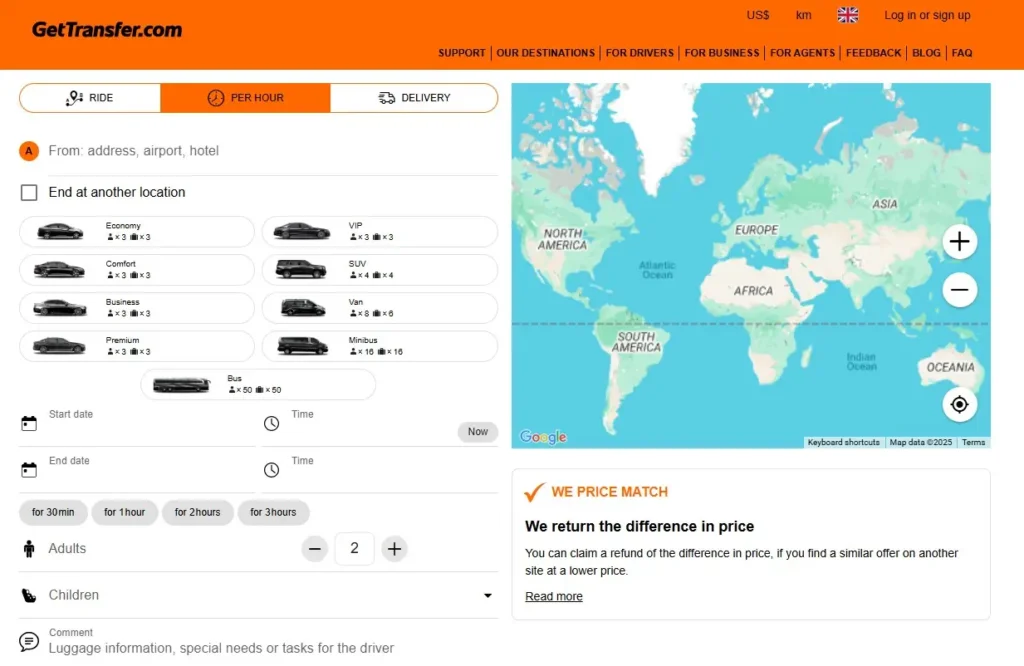Open the For Business page
The image size is (1024, 666).
[722, 53]
